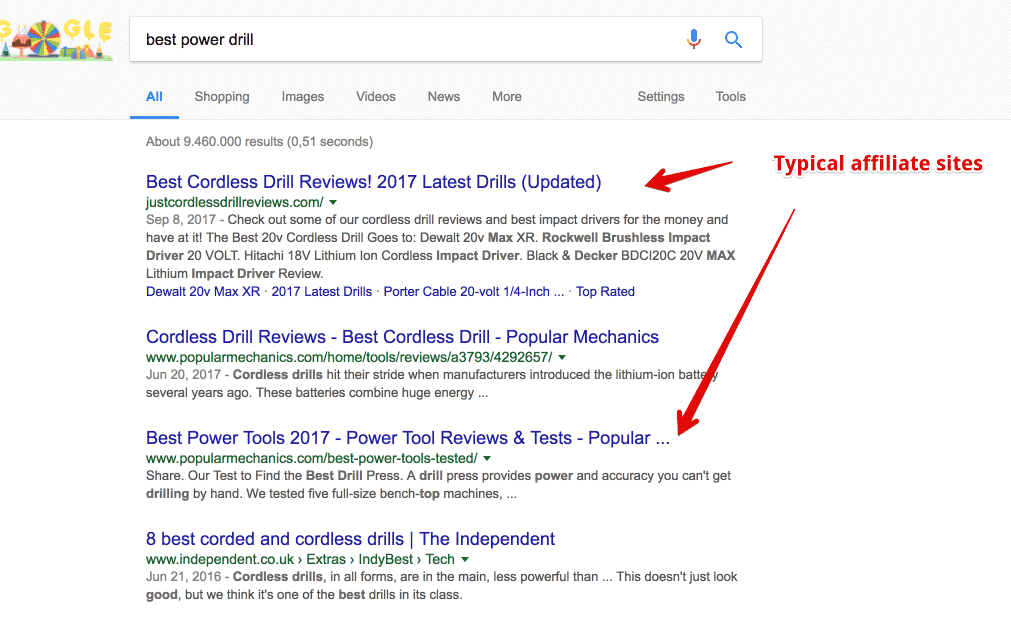Open the Tools filter options

(731, 97)
